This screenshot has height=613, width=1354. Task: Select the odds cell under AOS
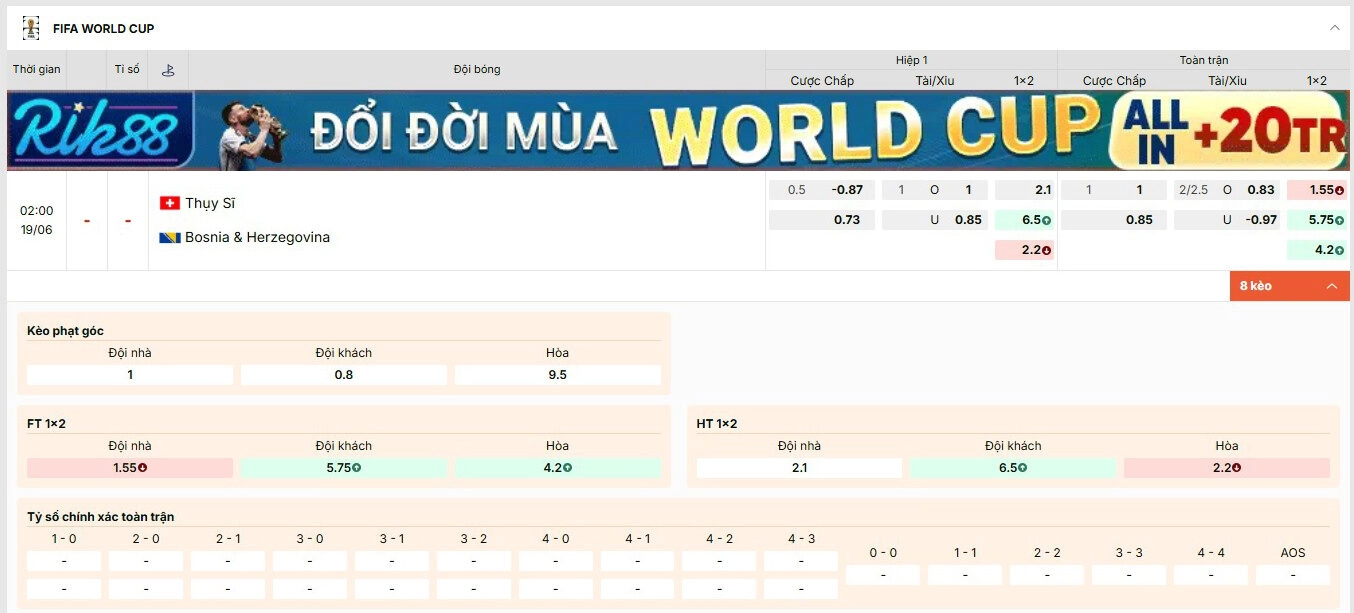click(1293, 575)
